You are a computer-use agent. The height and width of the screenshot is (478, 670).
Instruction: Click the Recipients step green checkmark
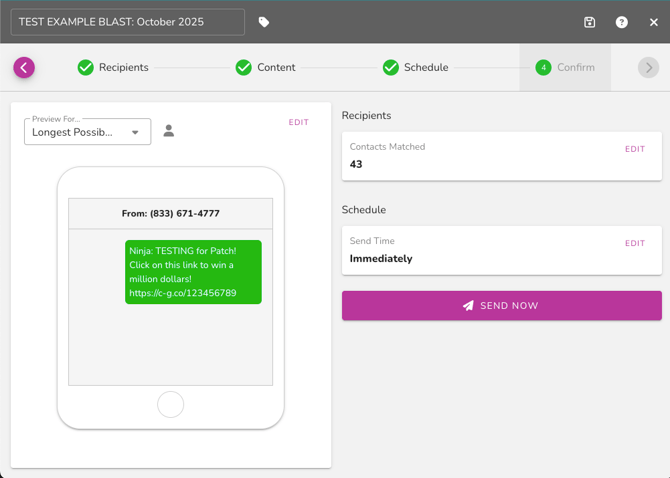(86, 67)
